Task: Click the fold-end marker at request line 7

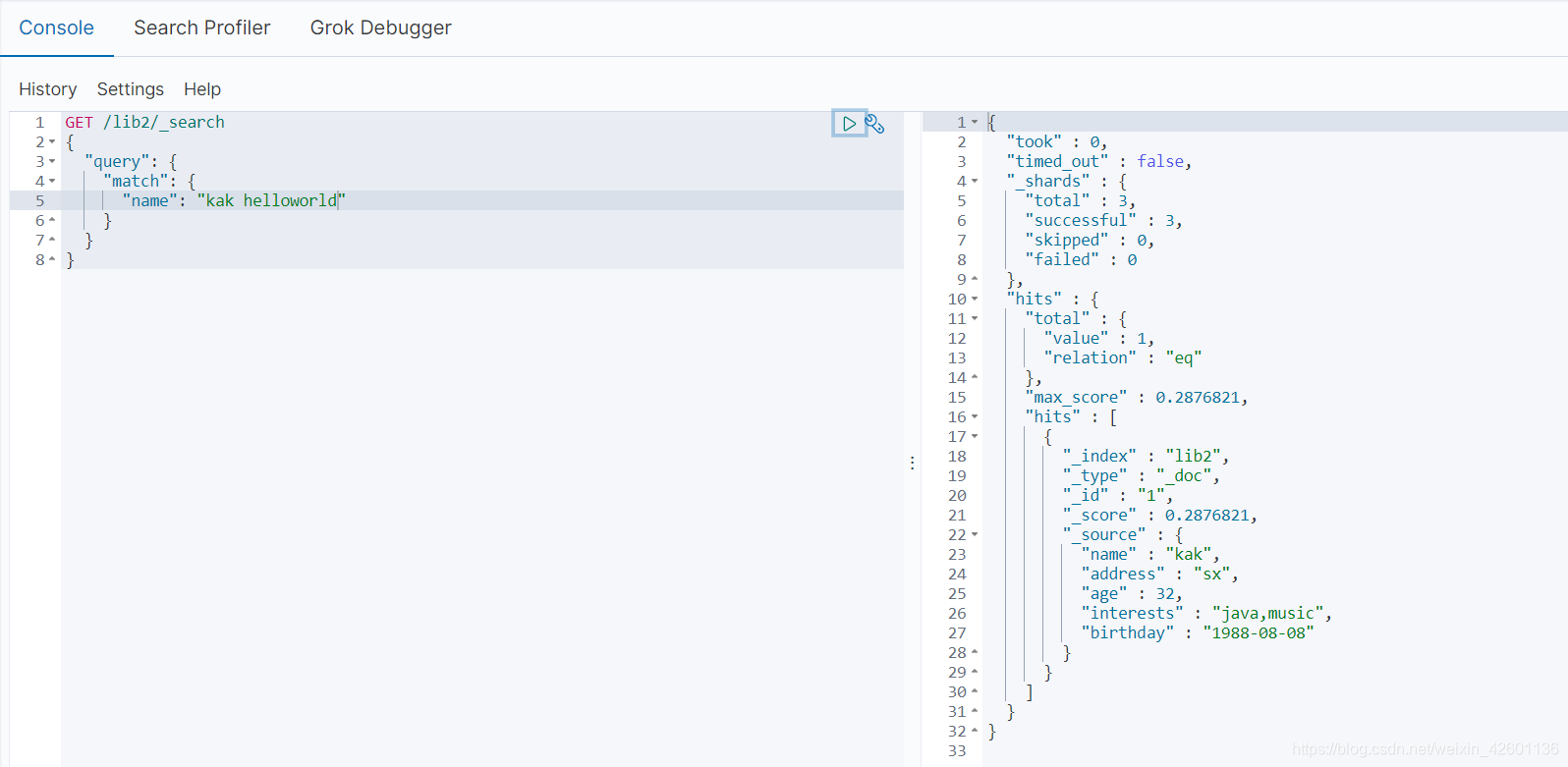Action: (x=52, y=241)
